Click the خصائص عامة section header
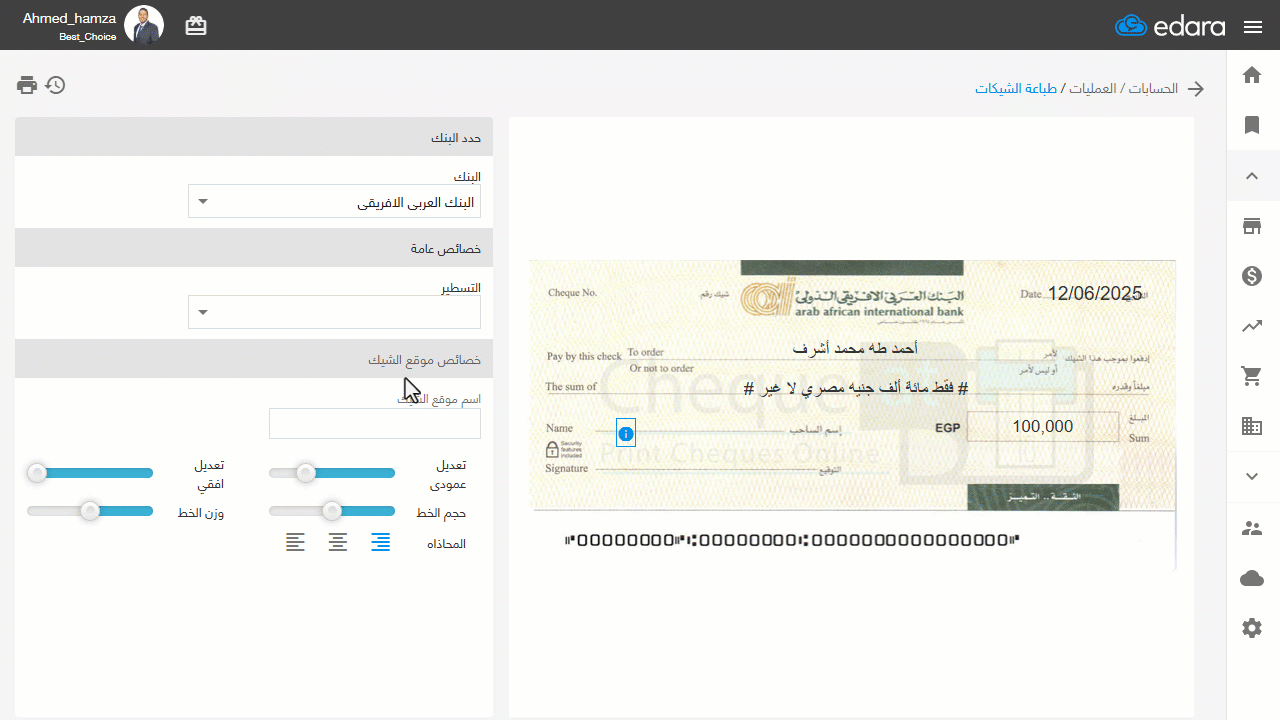 click(x=254, y=248)
